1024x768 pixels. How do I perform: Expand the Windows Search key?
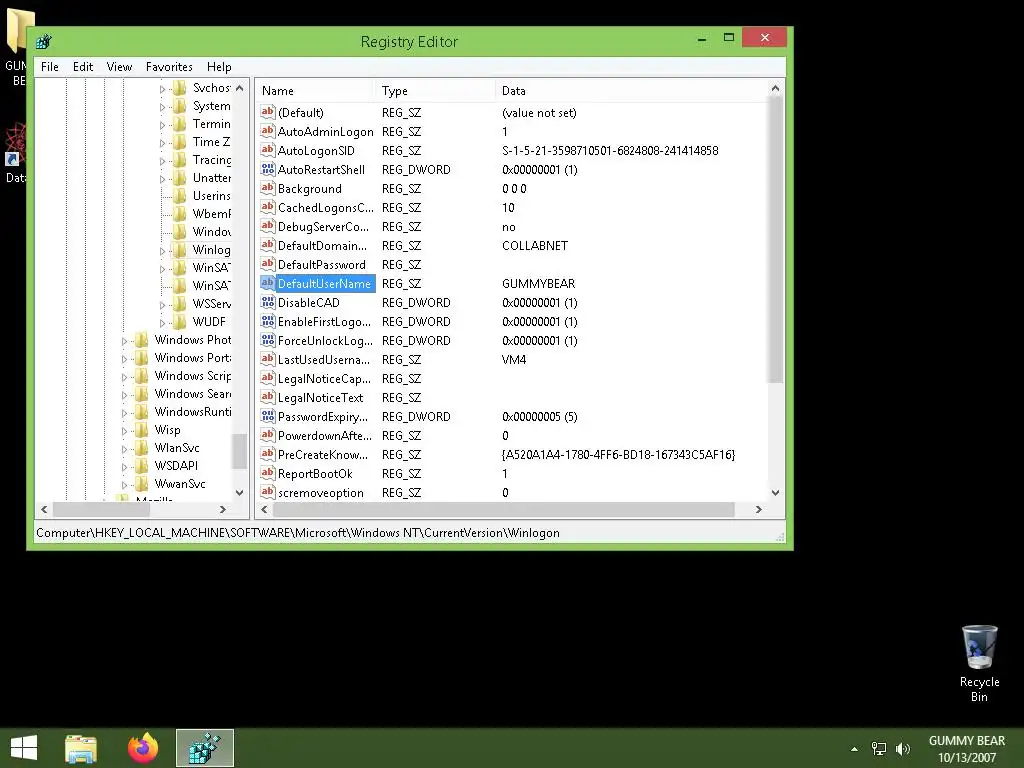124,395
